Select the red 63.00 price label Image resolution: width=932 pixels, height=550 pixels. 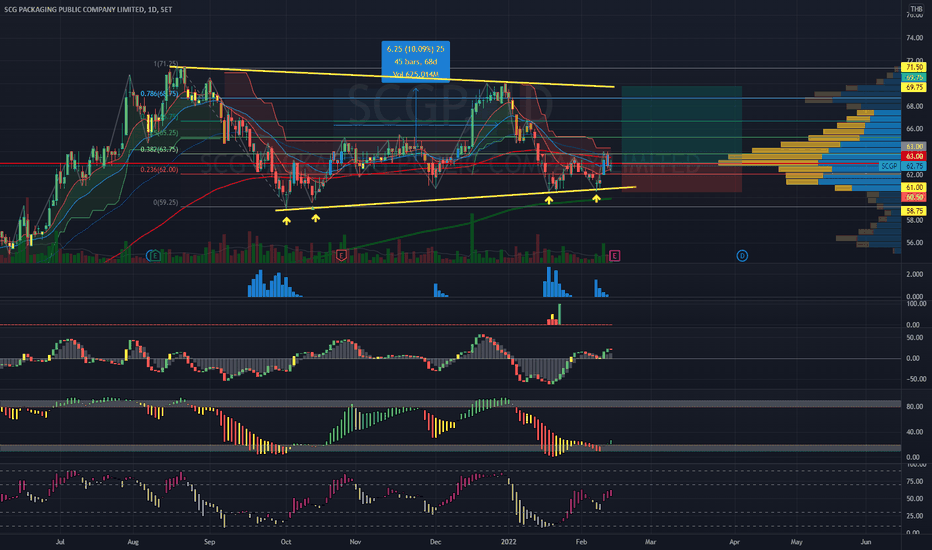(914, 156)
